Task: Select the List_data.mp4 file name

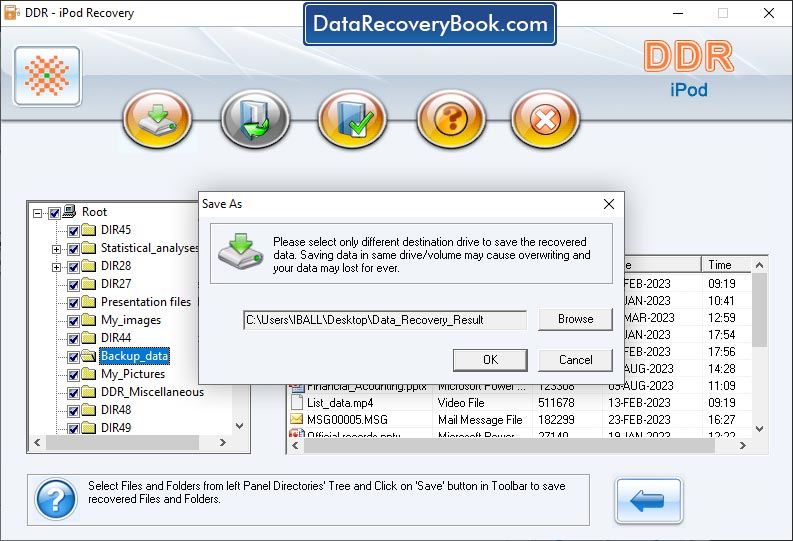Action: tap(340, 403)
